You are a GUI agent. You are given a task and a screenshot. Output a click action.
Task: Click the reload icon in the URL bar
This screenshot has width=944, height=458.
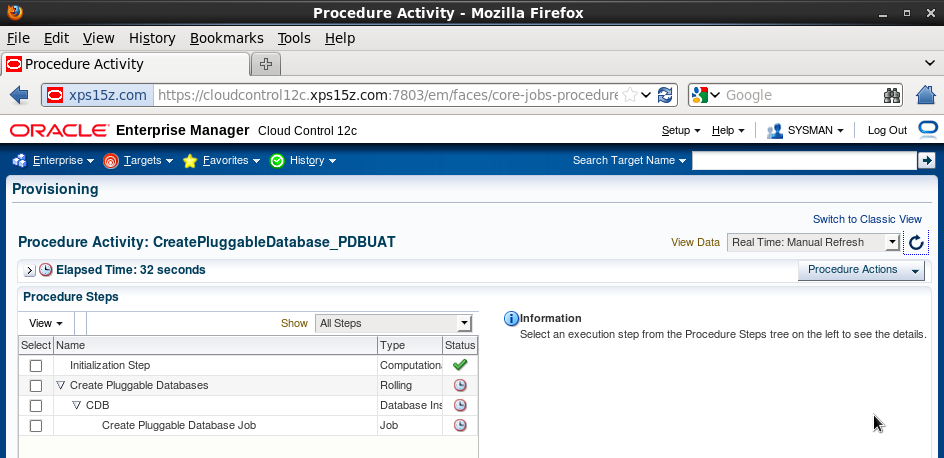pyautogui.click(x=666, y=95)
